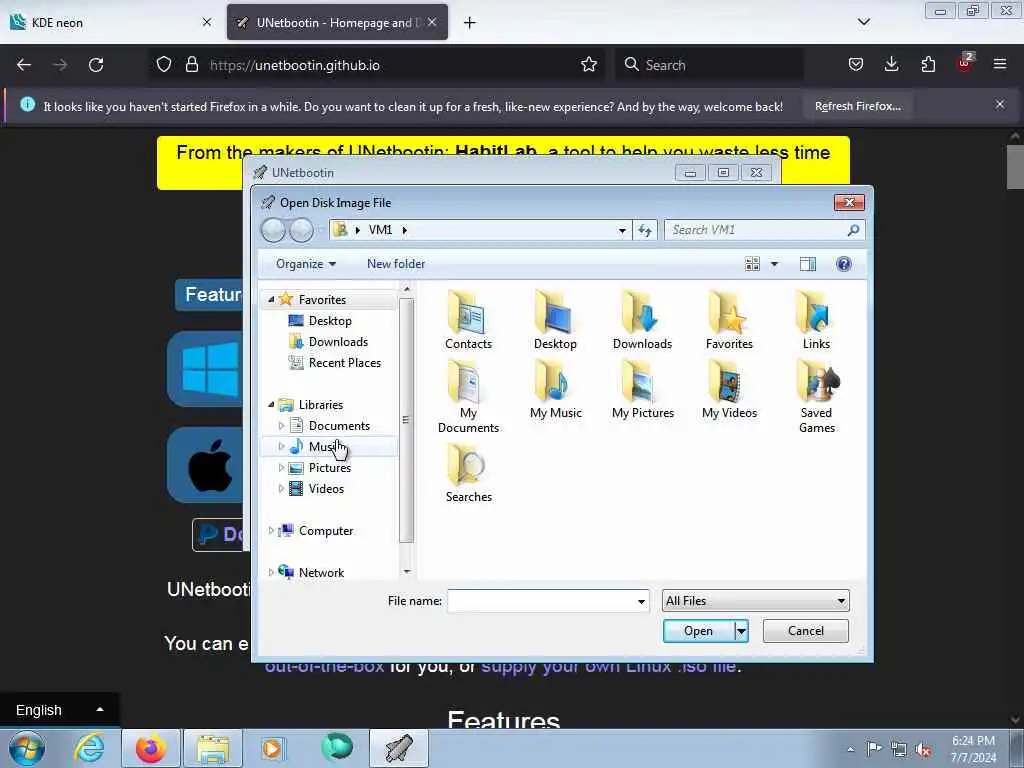Click the Cancel button

[x=805, y=631]
